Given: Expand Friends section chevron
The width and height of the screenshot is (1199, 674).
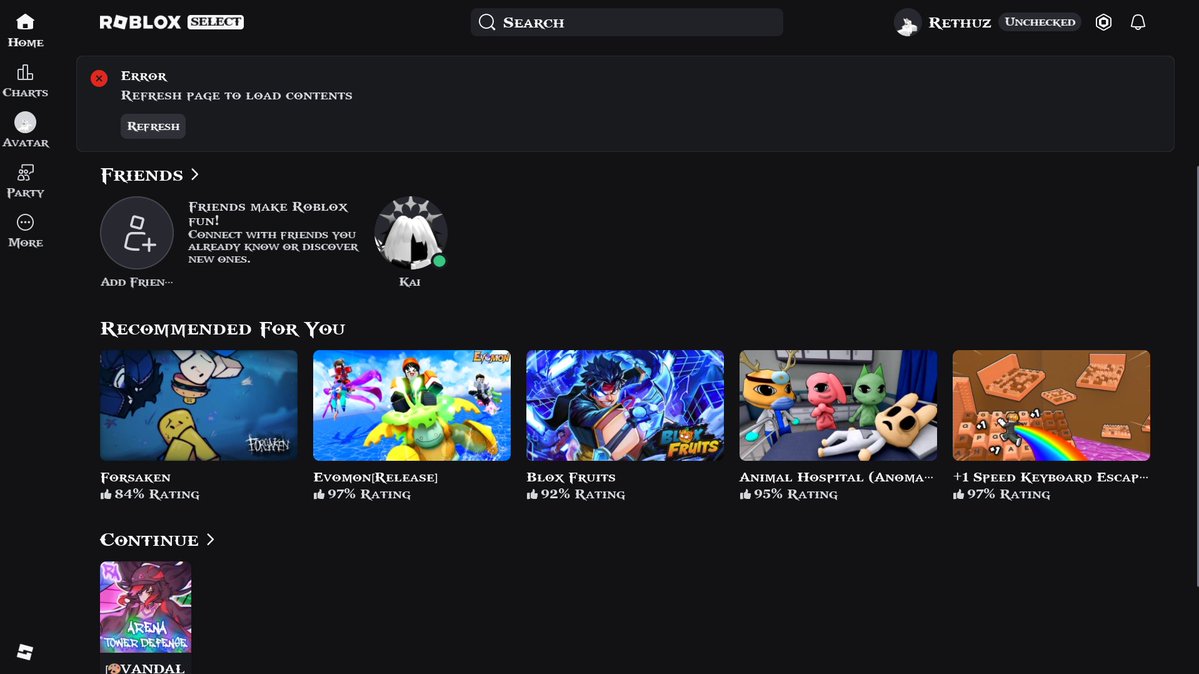Looking at the screenshot, I should 195,174.
